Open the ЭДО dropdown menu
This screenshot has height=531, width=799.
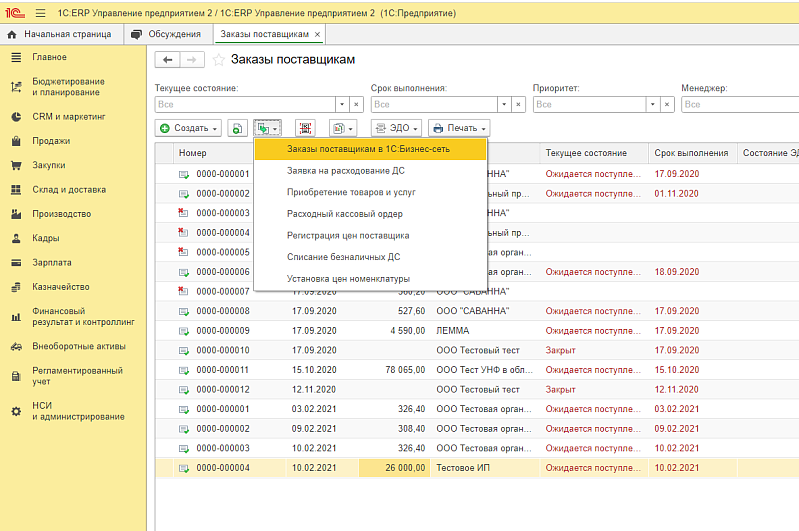[396, 128]
